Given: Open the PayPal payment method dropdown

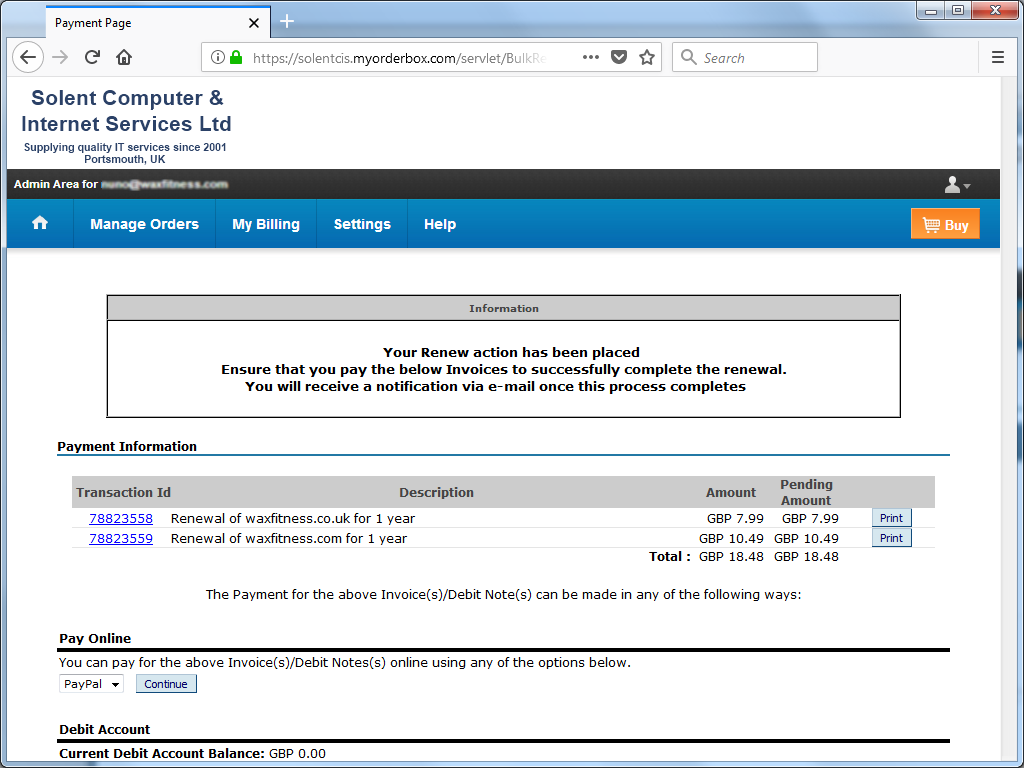Looking at the screenshot, I should tap(91, 684).
